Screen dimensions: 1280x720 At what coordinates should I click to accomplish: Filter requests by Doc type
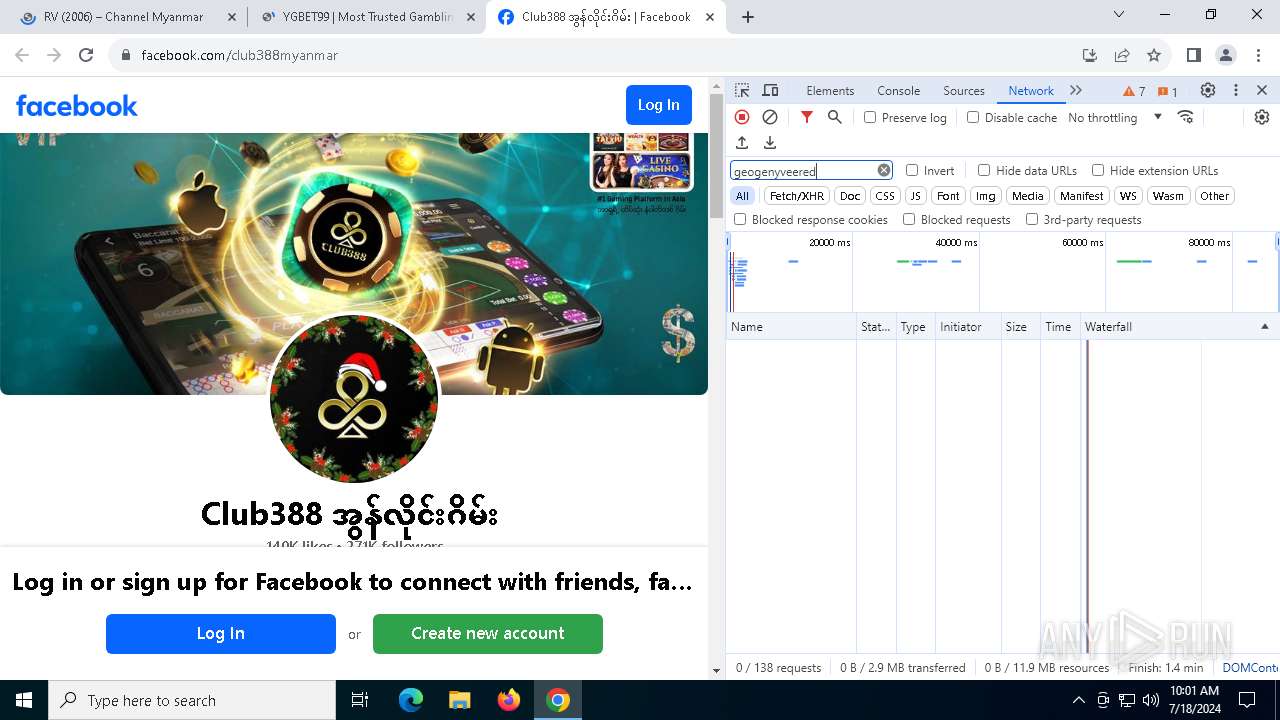click(850, 196)
